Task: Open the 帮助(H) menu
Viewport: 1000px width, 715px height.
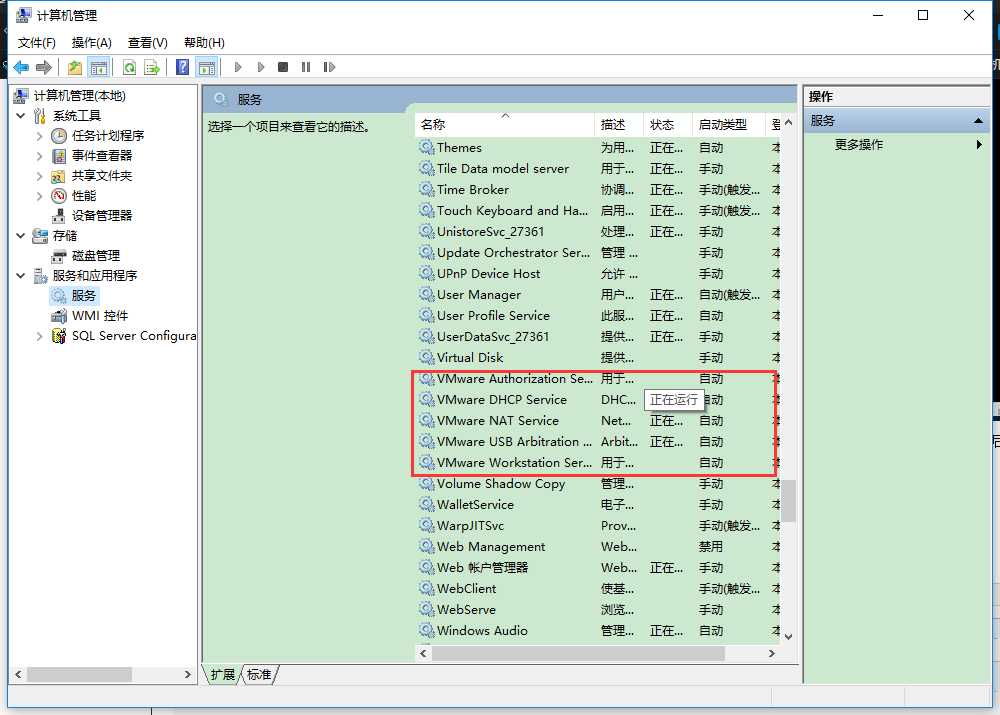Action: pyautogui.click(x=204, y=43)
